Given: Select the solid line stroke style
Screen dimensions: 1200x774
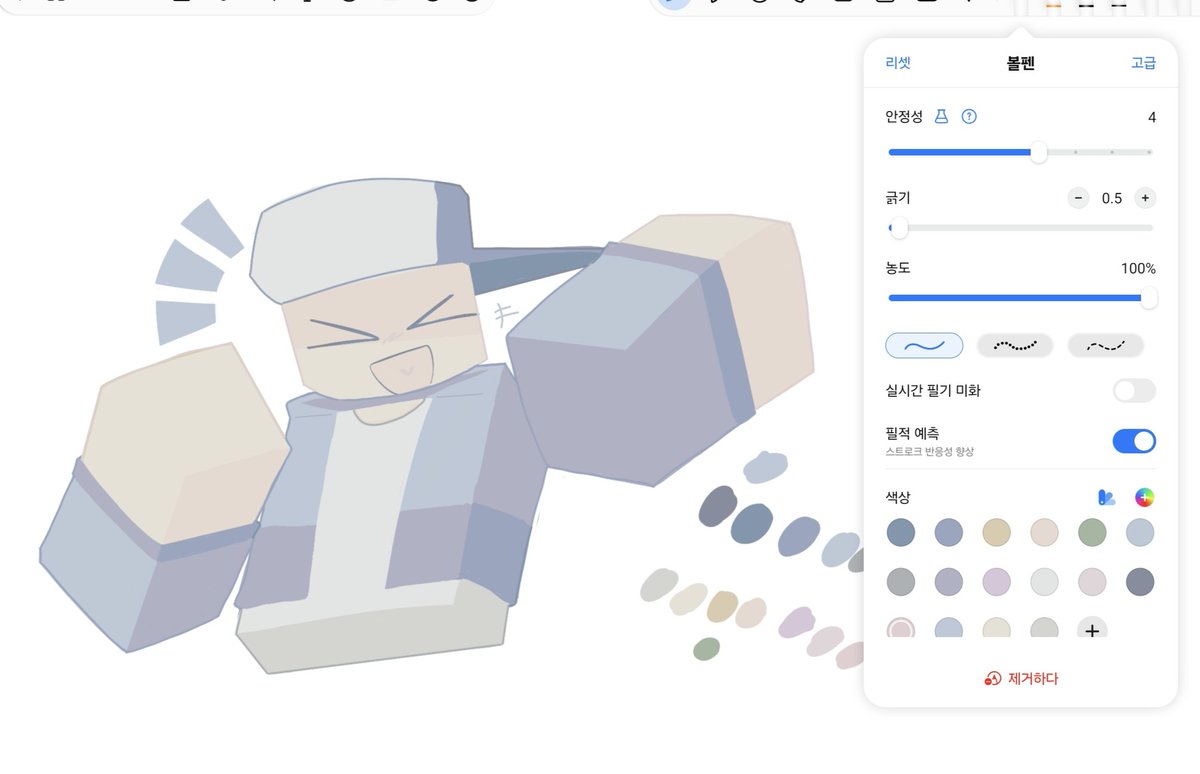Looking at the screenshot, I should [x=924, y=345].
